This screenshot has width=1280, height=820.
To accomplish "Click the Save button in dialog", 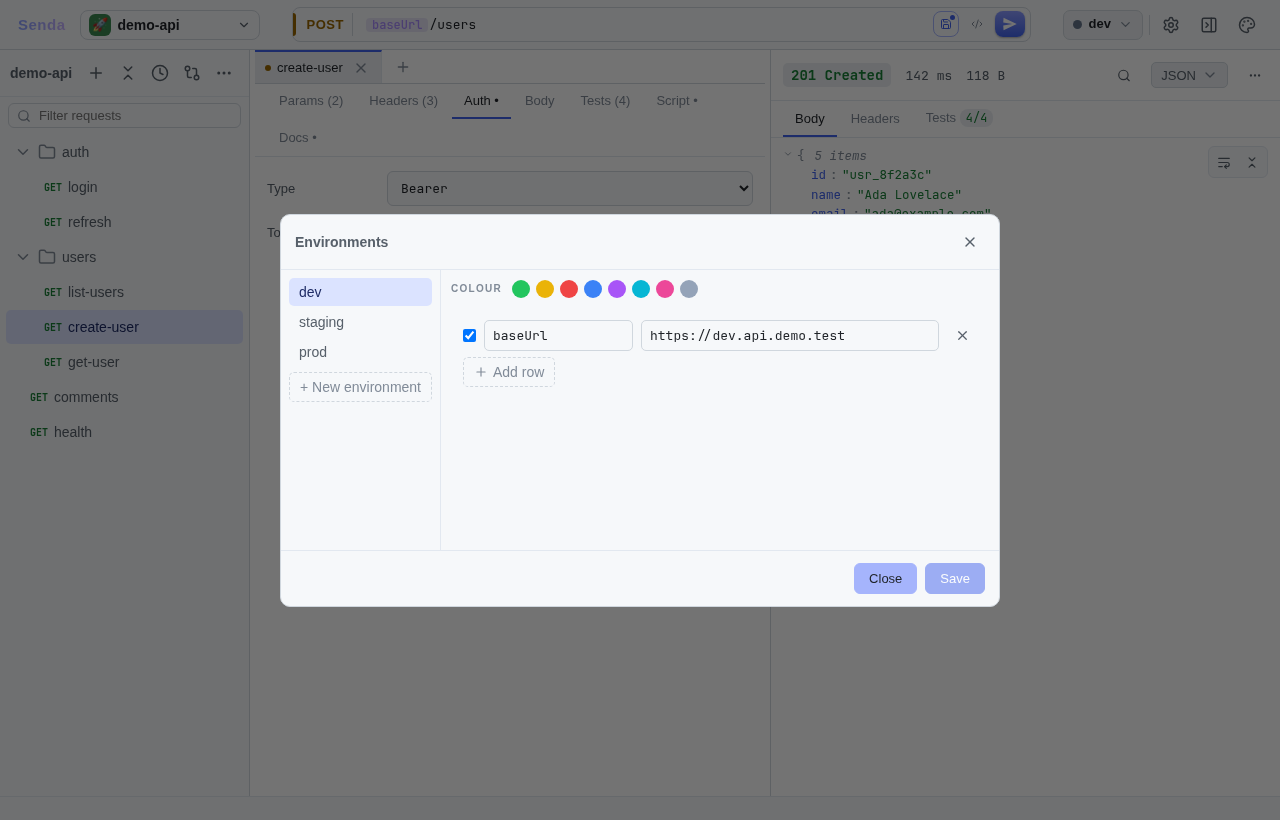I will click(955, 578).
